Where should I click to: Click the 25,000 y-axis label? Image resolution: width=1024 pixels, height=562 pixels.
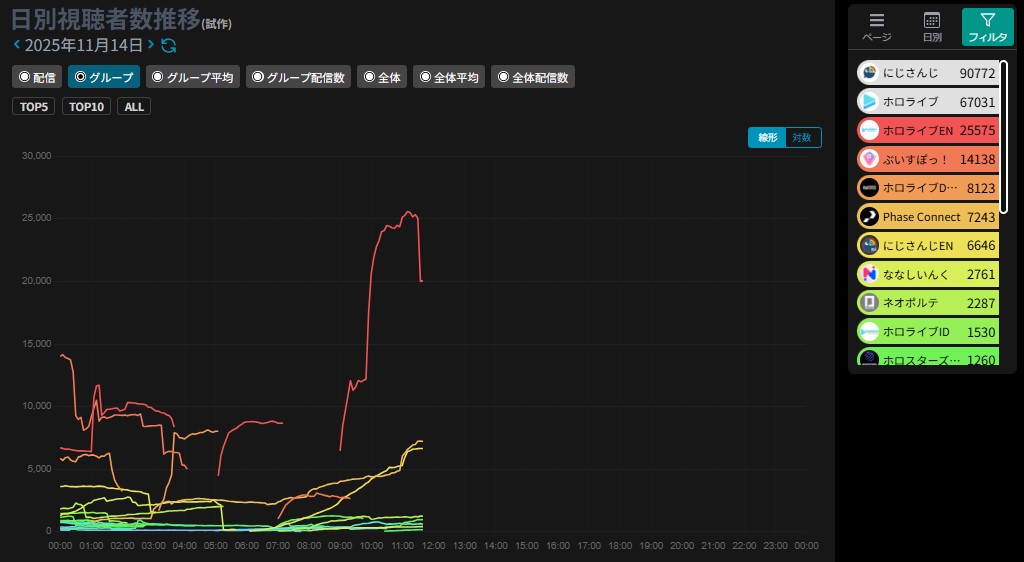pyautogui.click(x=37, y=217)
